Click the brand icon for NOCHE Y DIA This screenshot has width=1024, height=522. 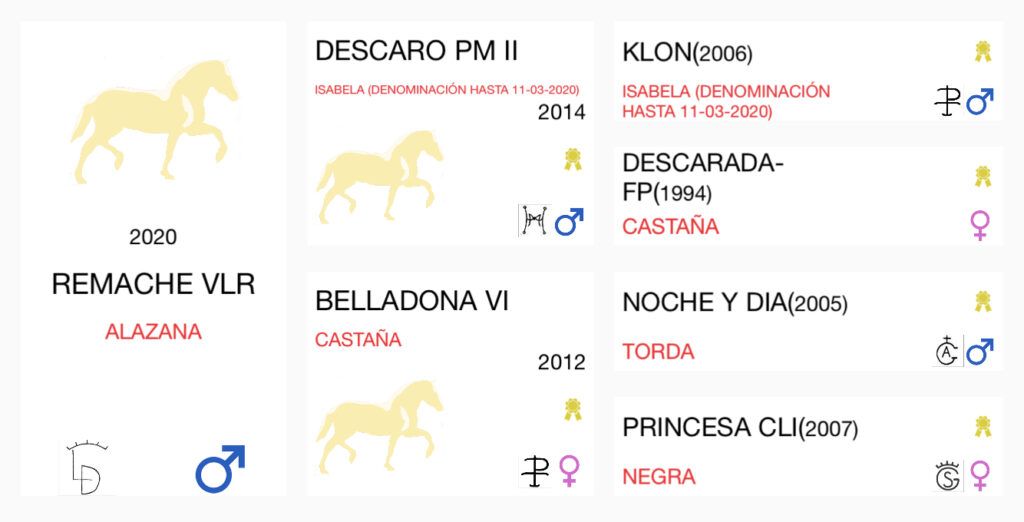point(947,351)
